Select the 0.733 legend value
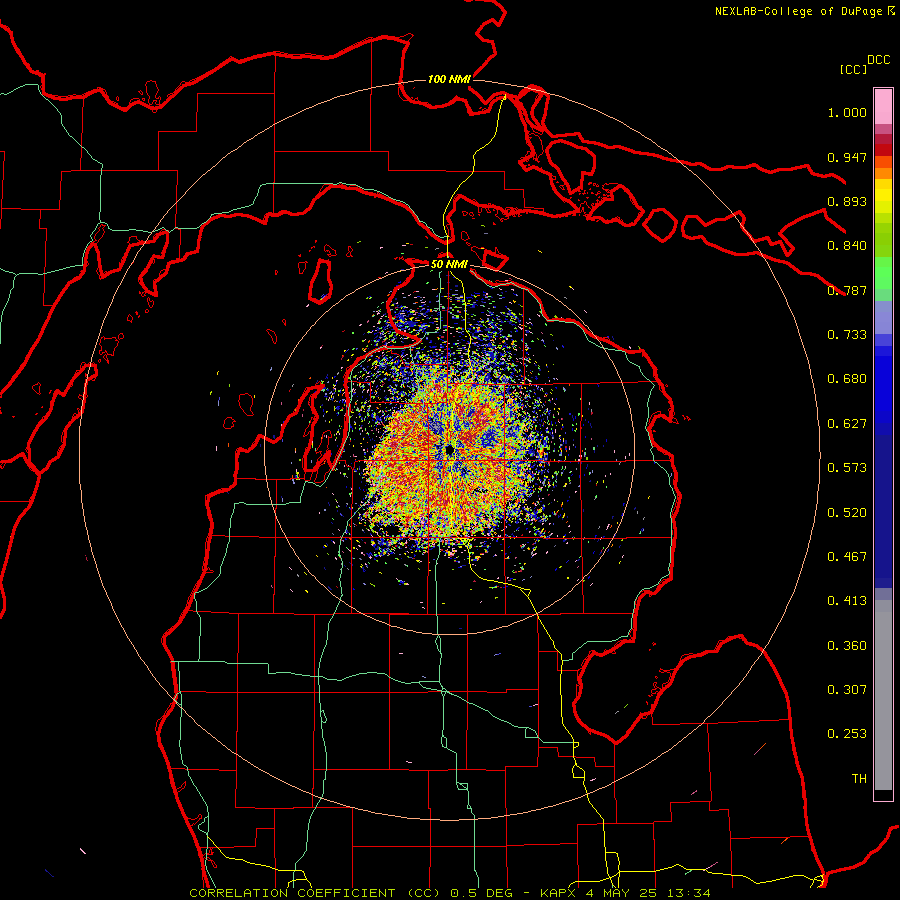 (847, 335)
